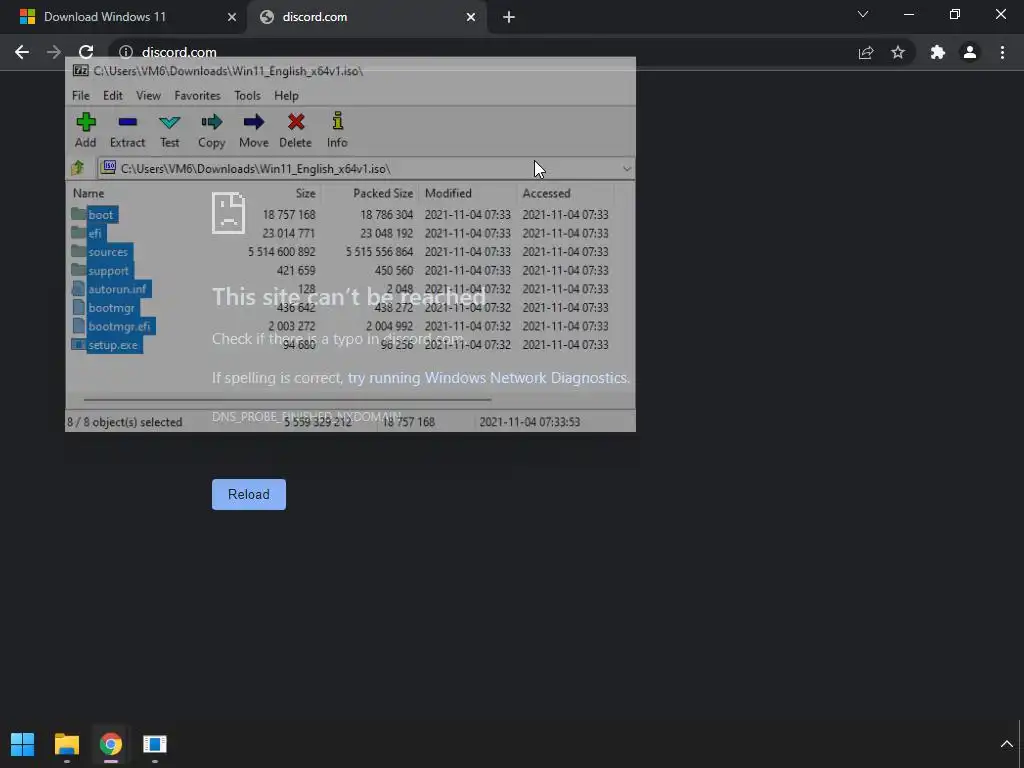Screen dimensions: 1024x768
Task: Run the Test archive tool
Action: tap(170, 130)
